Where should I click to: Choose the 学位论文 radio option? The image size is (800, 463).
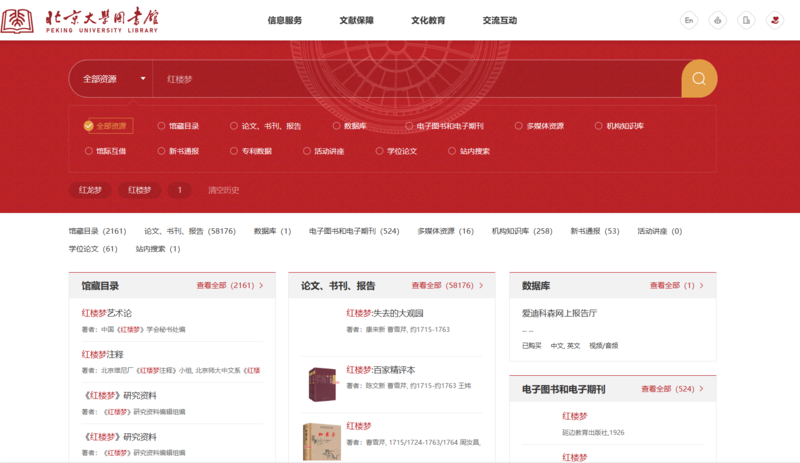(380, 151)
